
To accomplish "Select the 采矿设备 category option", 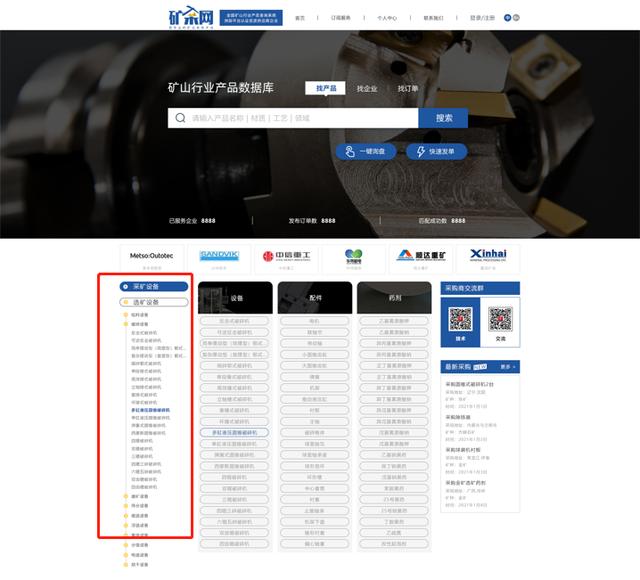I will 146,286.
